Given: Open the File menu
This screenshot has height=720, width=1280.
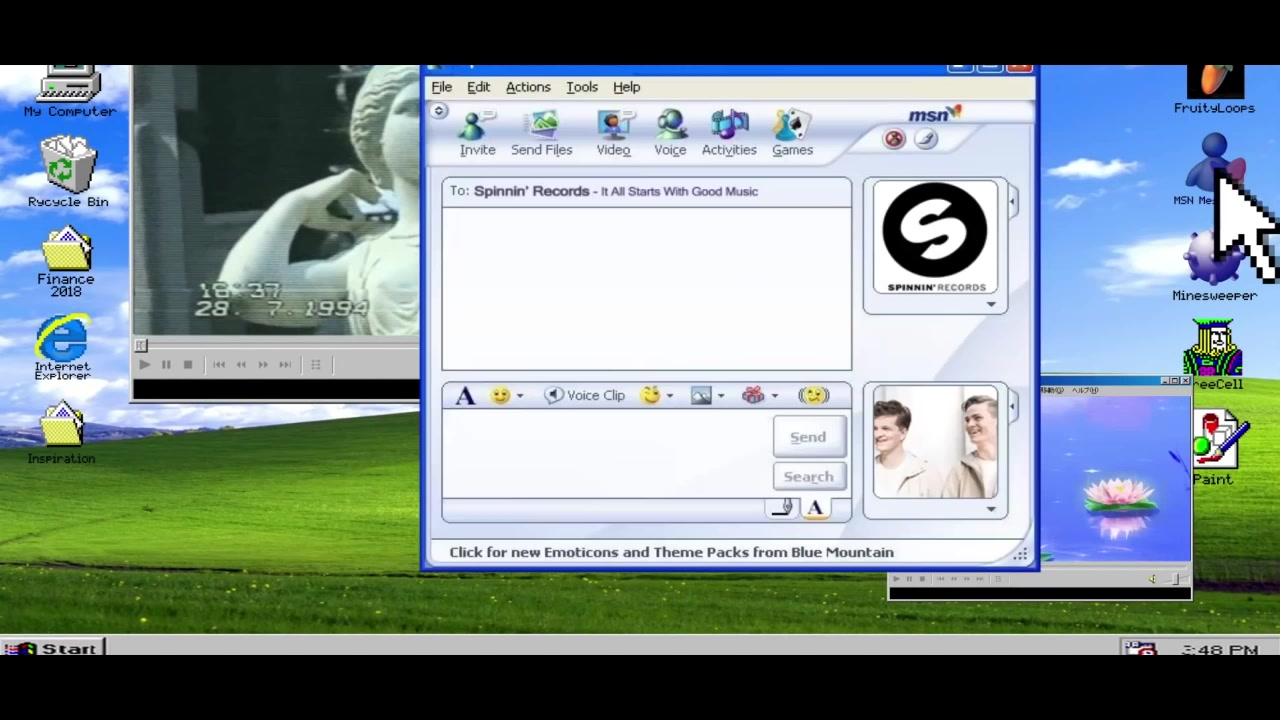Looking at the screenshot, I should coord(441,87).
